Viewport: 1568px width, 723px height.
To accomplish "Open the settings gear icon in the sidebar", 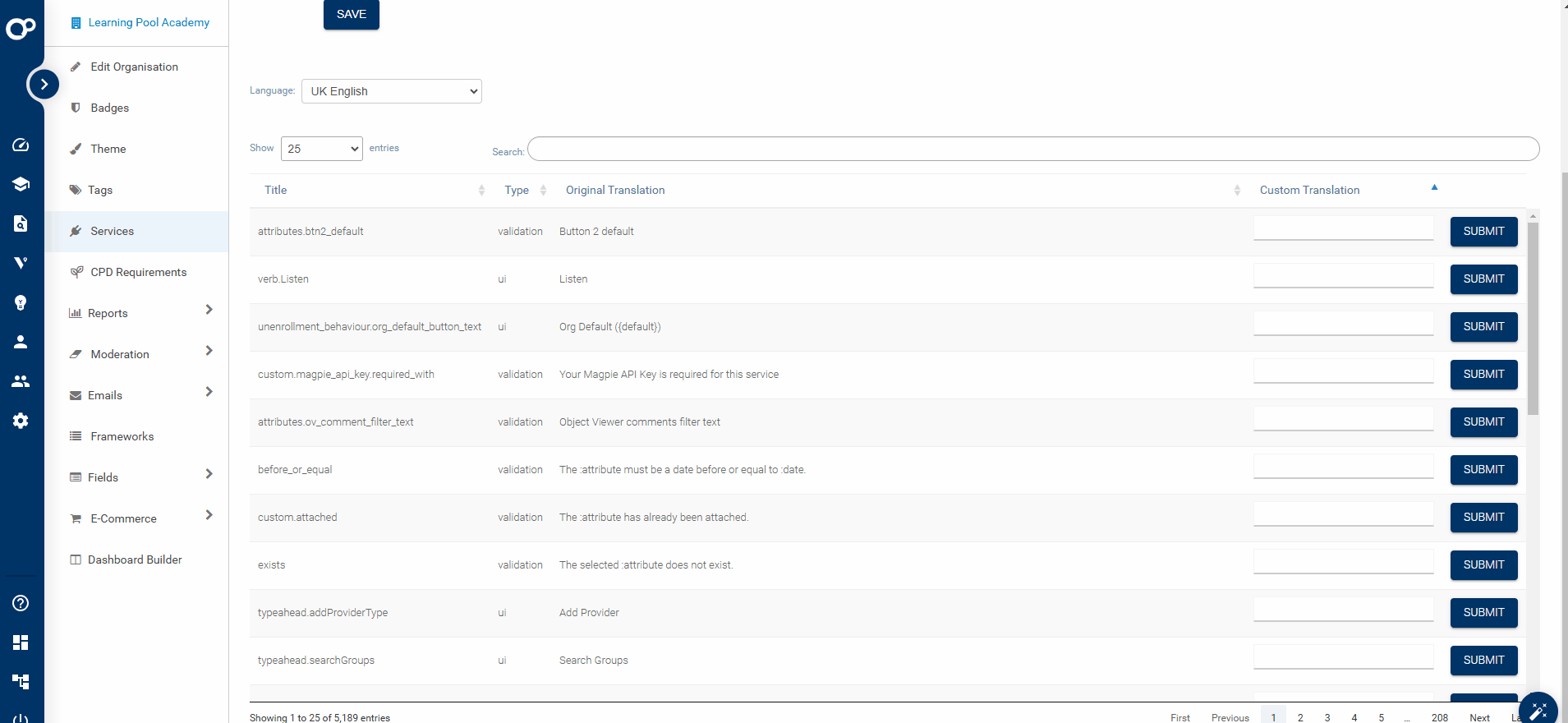I will coord(21,421).
